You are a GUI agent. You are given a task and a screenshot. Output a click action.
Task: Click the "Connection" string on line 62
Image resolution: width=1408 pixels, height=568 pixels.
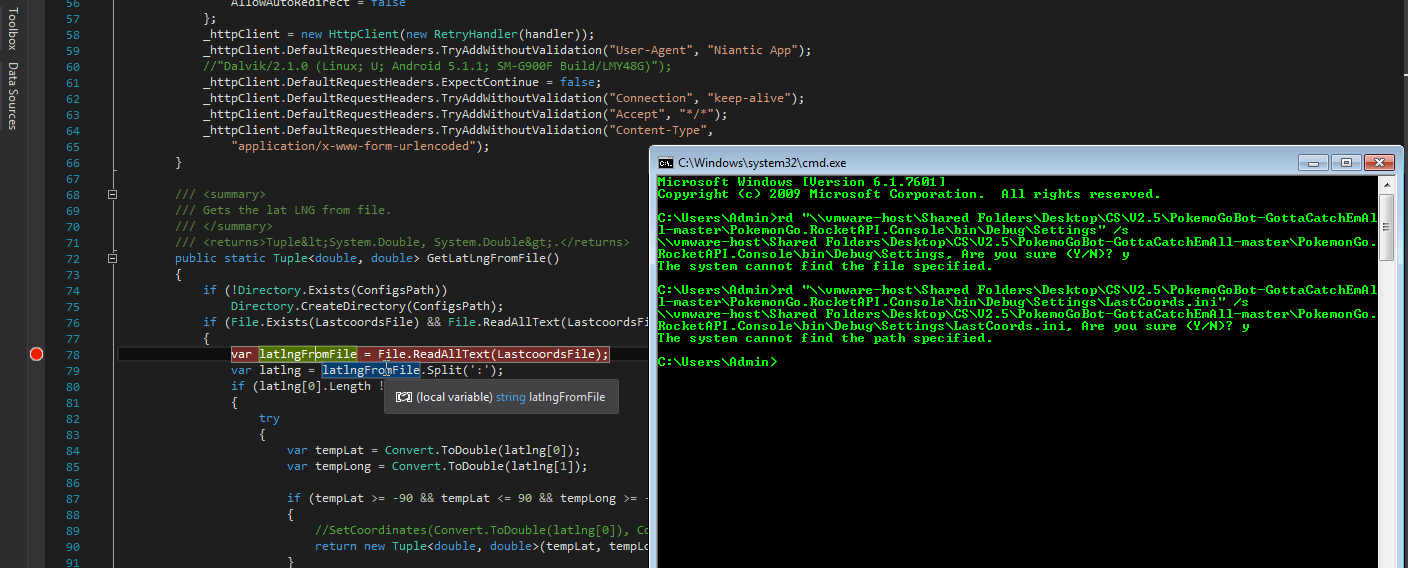point(650,98)
